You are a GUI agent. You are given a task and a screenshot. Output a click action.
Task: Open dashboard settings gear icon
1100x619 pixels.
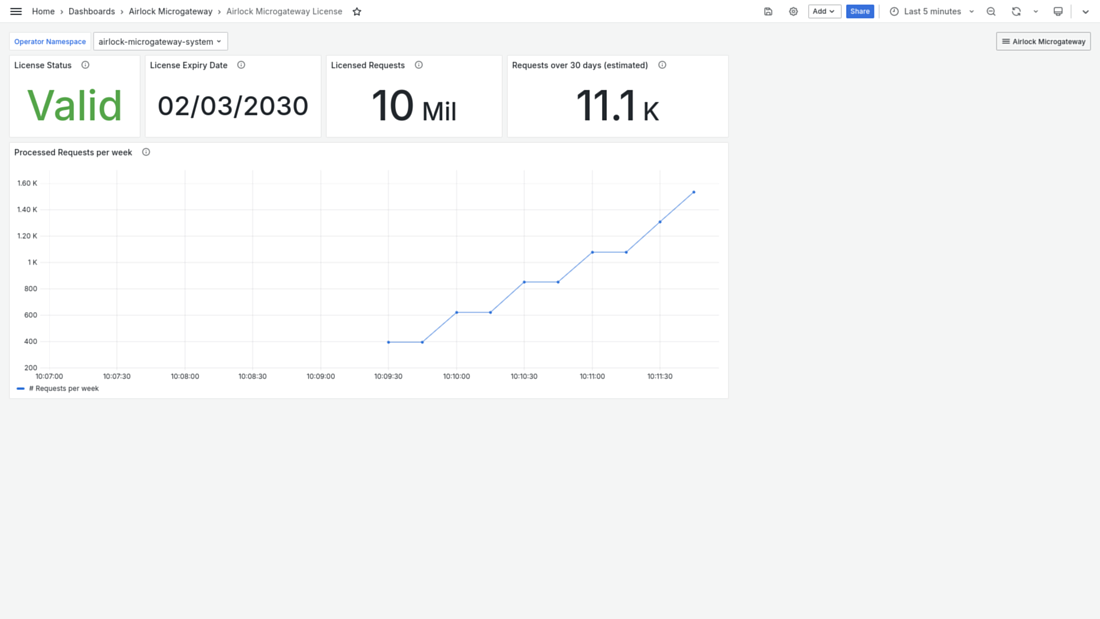click(793, 11)
